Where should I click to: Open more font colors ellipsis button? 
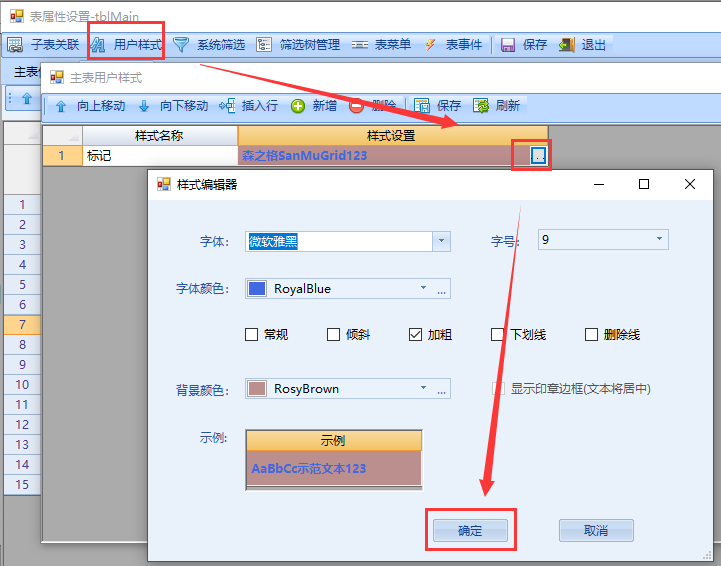tap(441, 289)
